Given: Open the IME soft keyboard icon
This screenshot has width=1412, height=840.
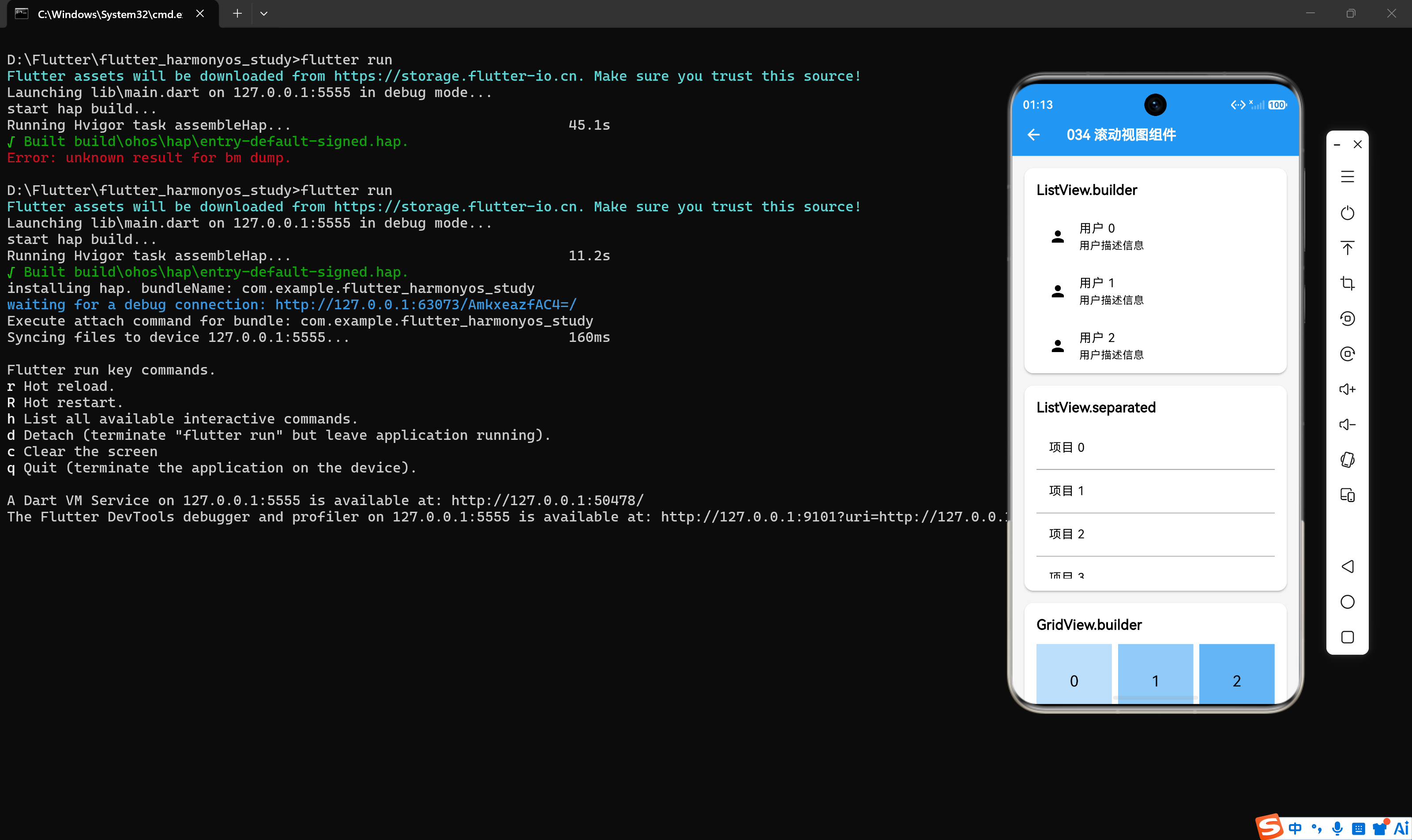Looking at the screenshot, I should point(1358,829).
